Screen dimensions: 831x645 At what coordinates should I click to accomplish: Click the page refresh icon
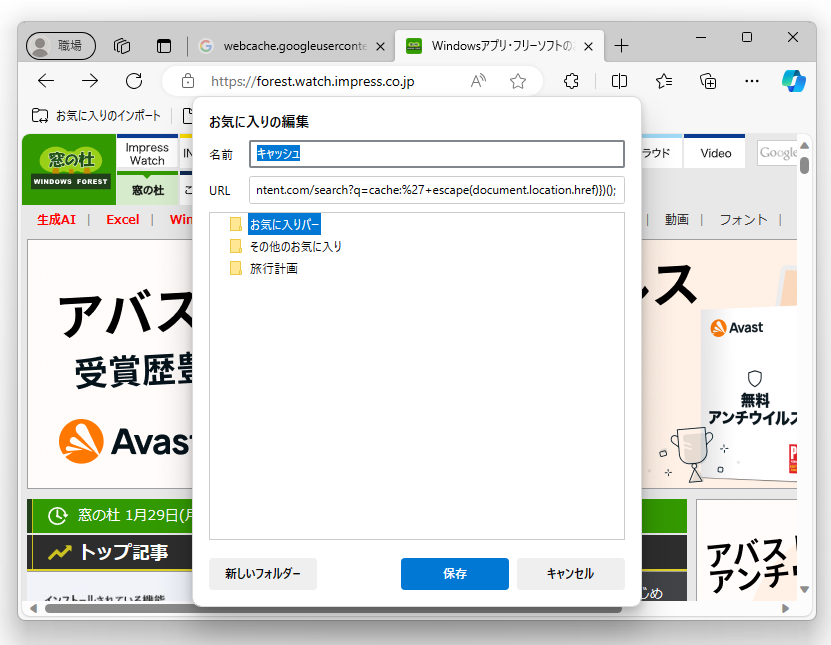tap(135, 81)
